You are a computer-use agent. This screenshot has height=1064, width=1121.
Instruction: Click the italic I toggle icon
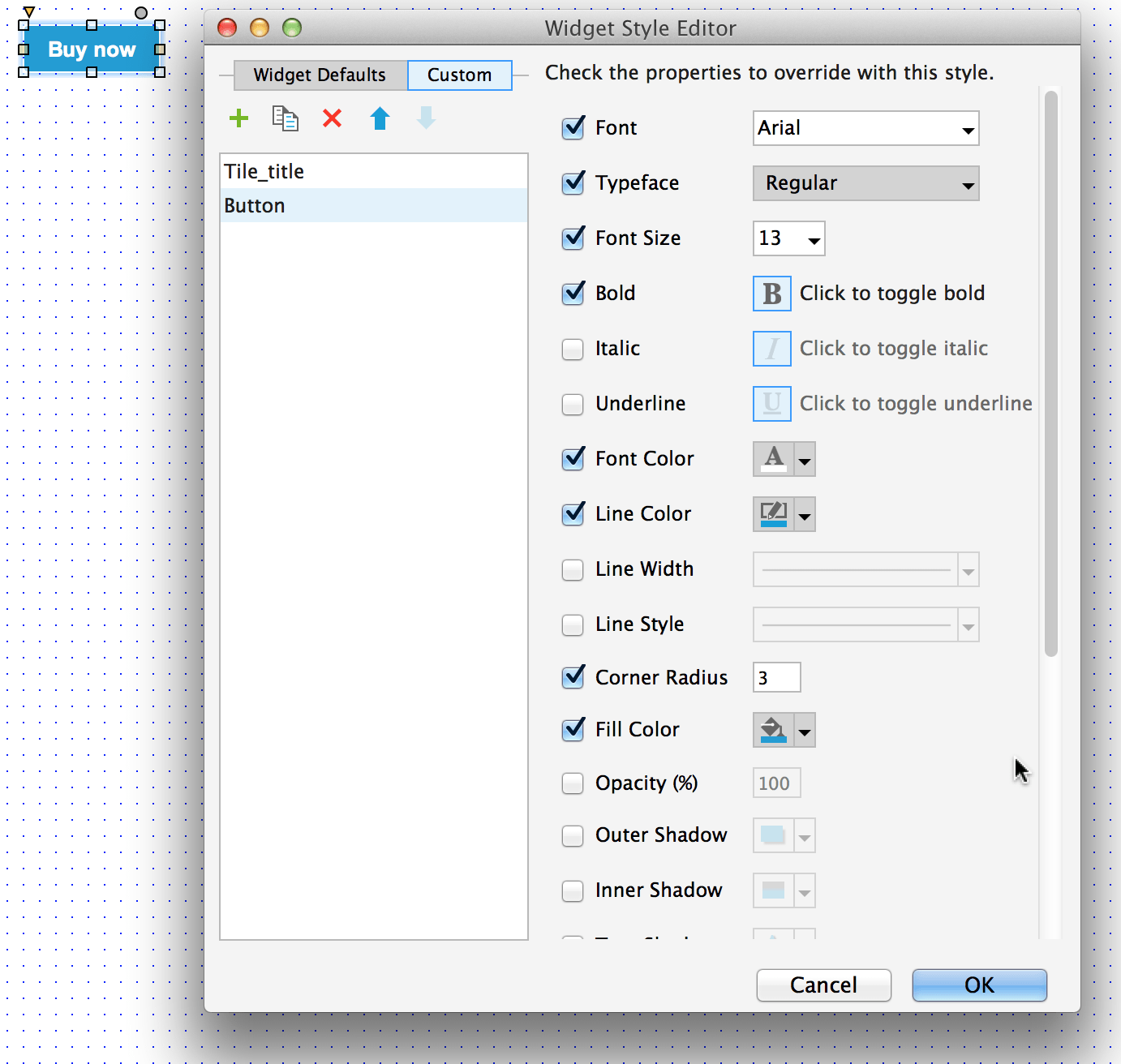tap(772, 349)
